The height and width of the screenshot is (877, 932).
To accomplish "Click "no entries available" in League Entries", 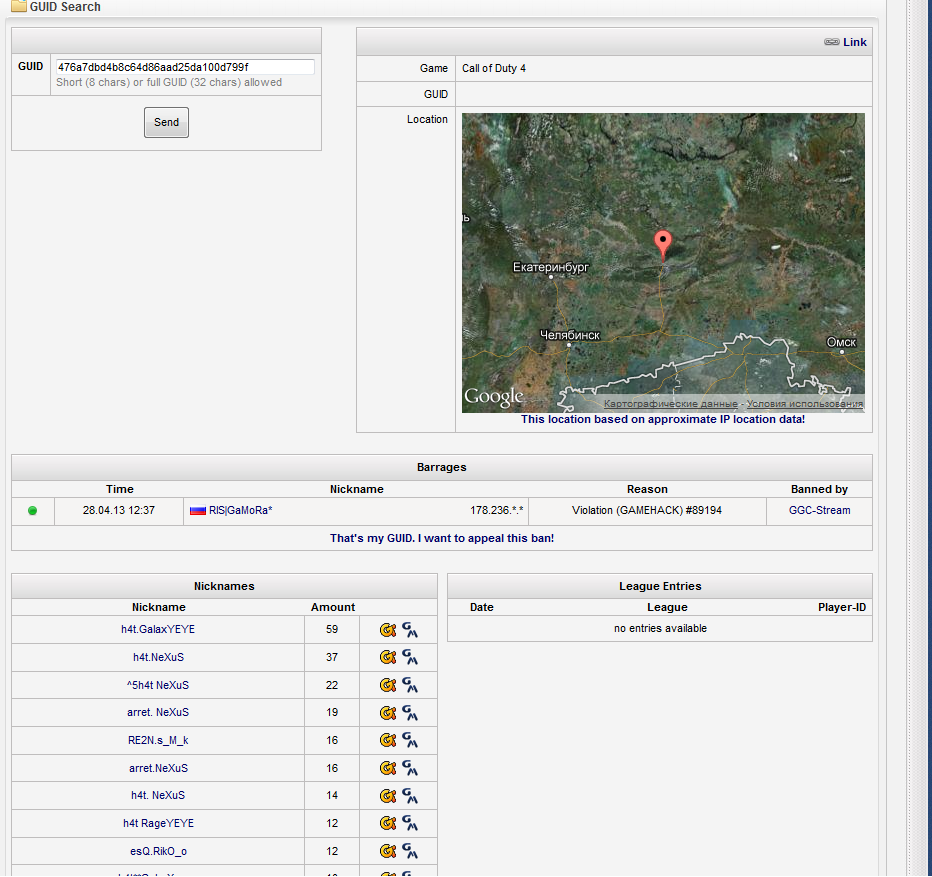I will (660, 628).
